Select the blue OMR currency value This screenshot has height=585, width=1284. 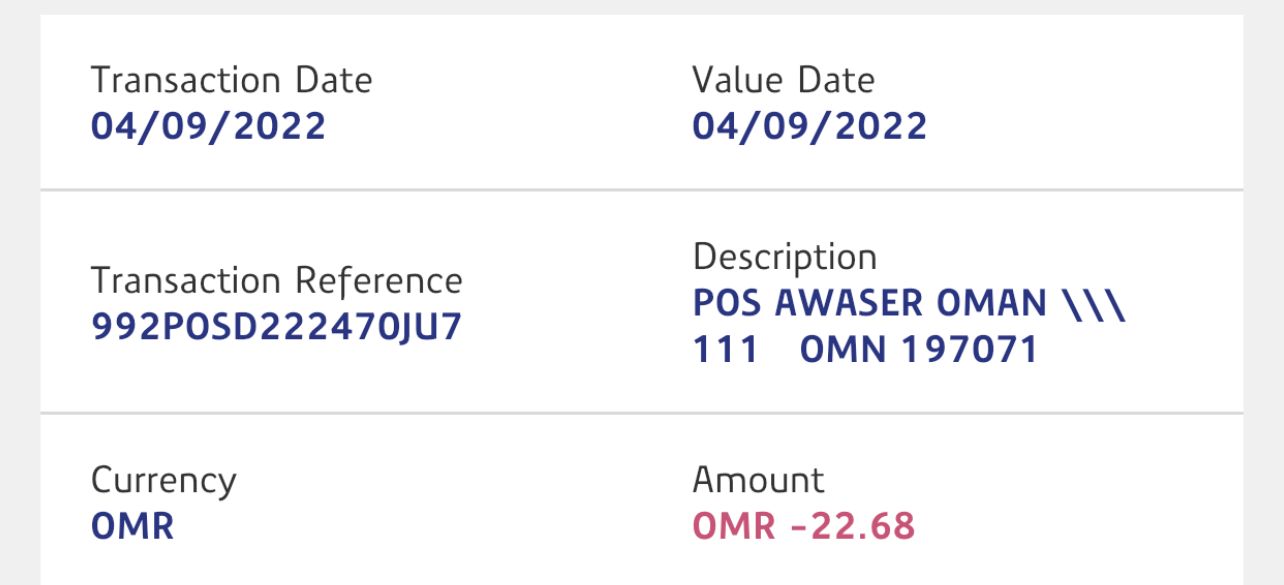coord(132,526)
